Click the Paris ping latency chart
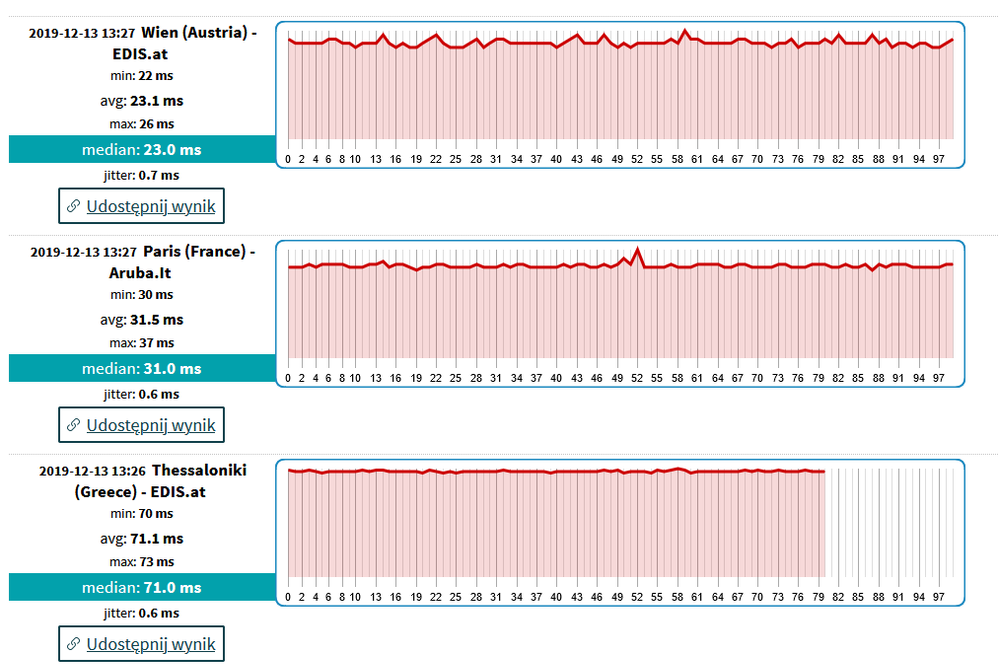Viewport: 998px width, 665px height. 621,314
